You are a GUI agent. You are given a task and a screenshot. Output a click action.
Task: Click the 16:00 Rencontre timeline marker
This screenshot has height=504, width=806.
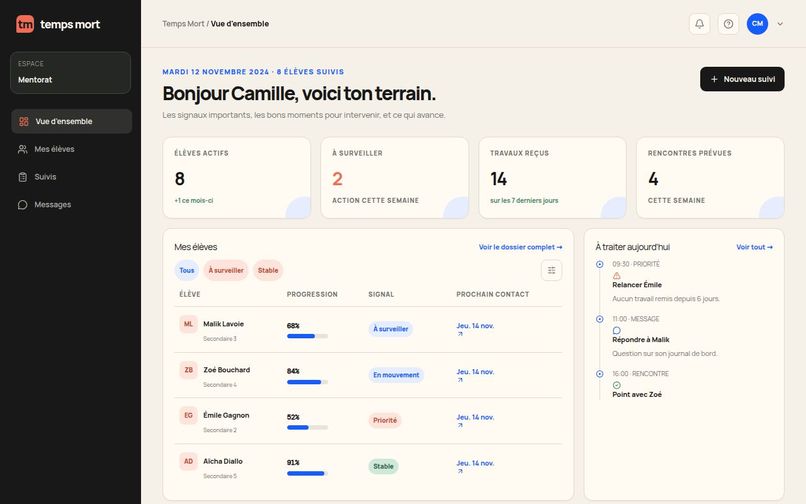(x=599, y=374)
